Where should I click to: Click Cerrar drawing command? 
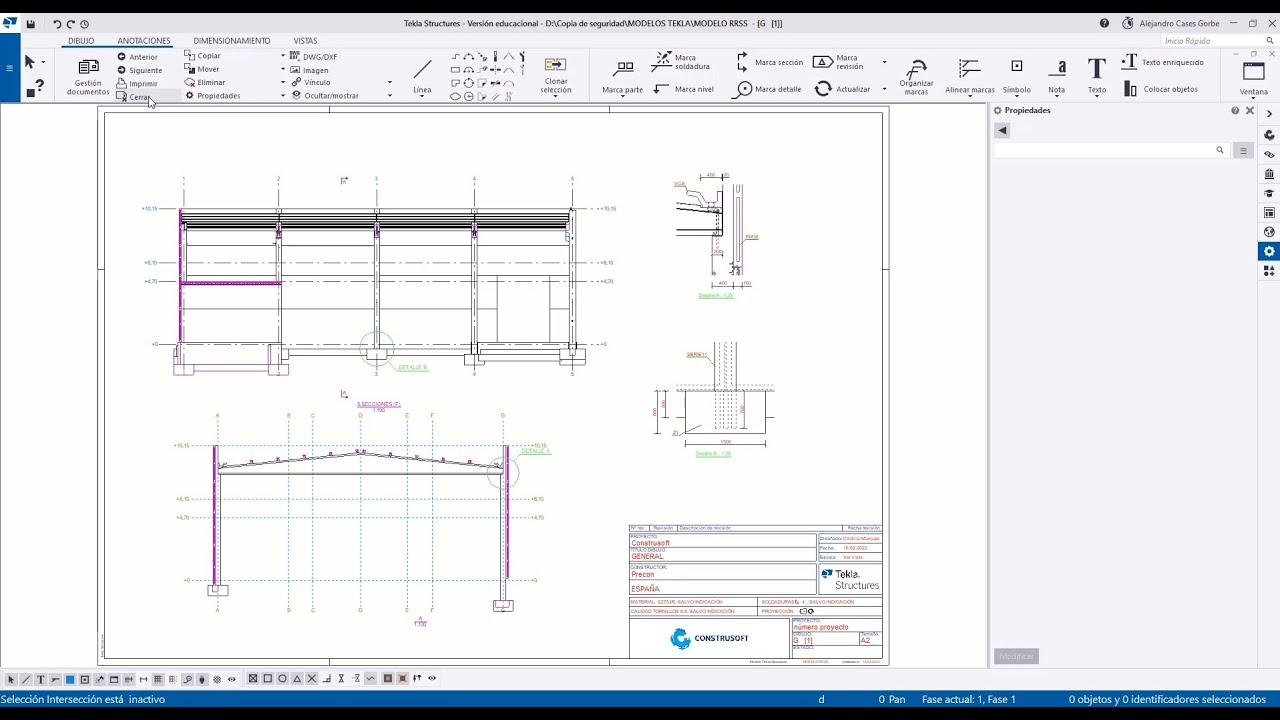click(133, 97)
